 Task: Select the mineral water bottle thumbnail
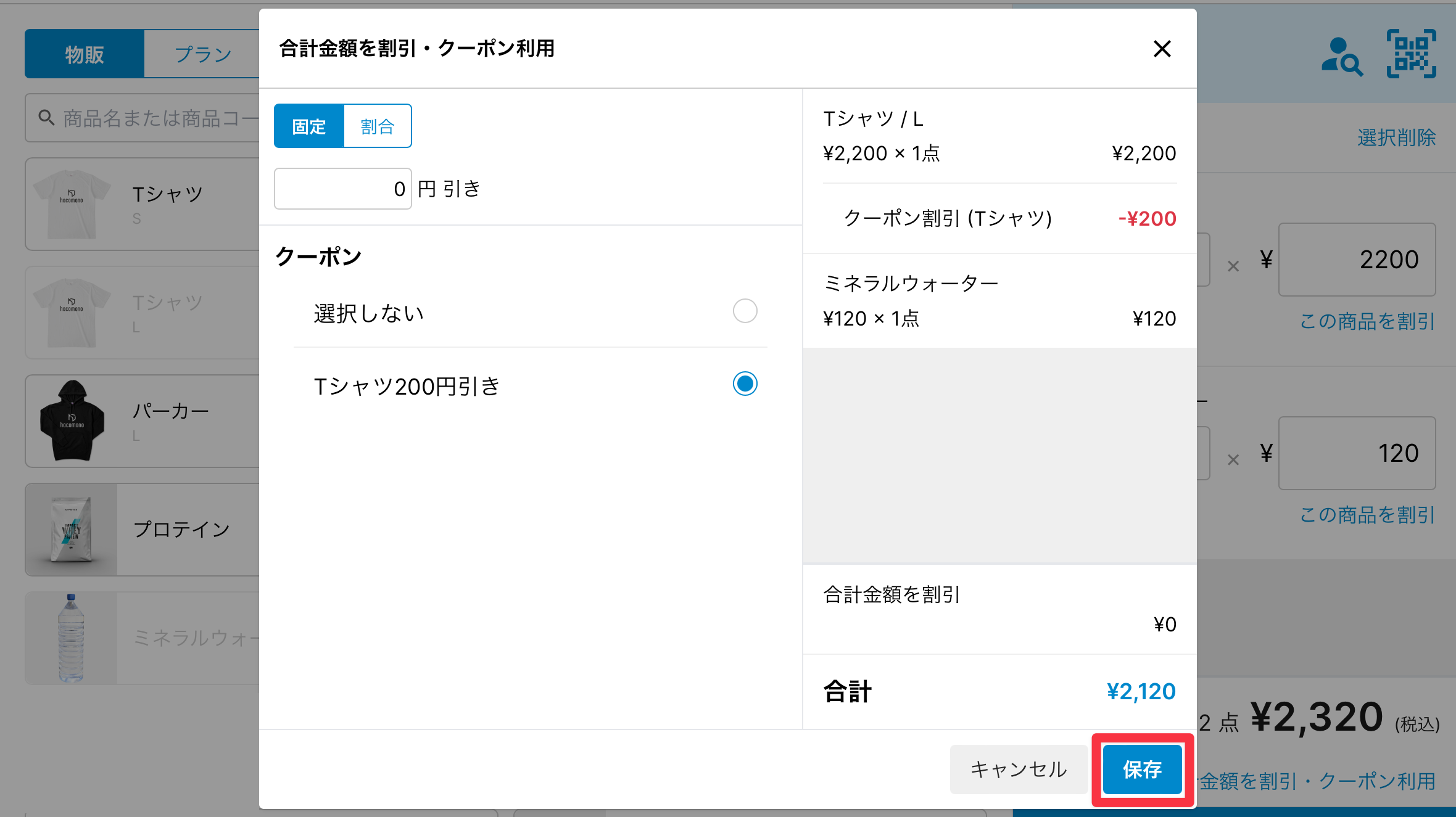pyautogui.click(x=72, y=638)
